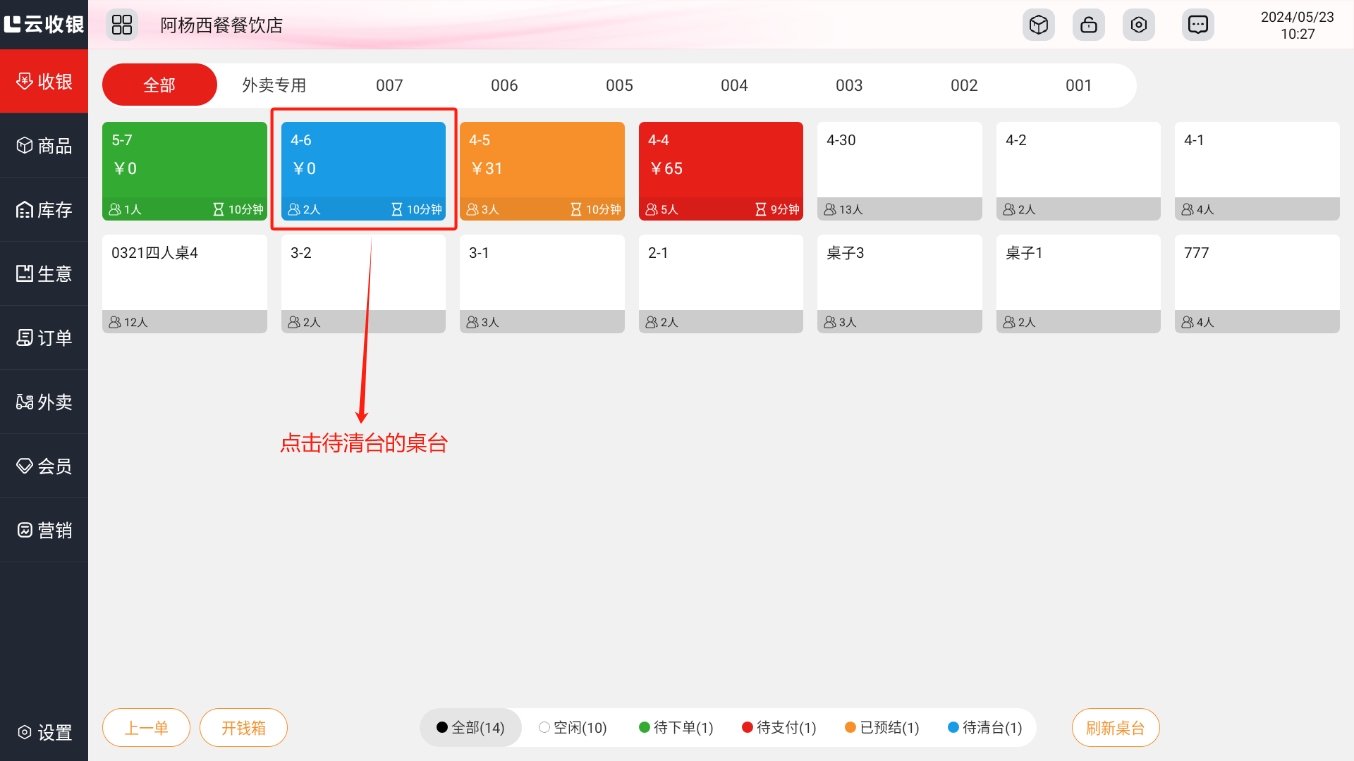Viewport: 1354px width, 761px height.
Task: Open 会员 members section in sidebar
Action: point(44,466)
